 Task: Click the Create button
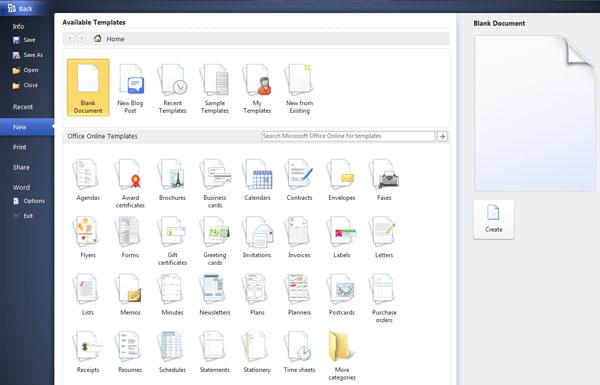(494, 220)
